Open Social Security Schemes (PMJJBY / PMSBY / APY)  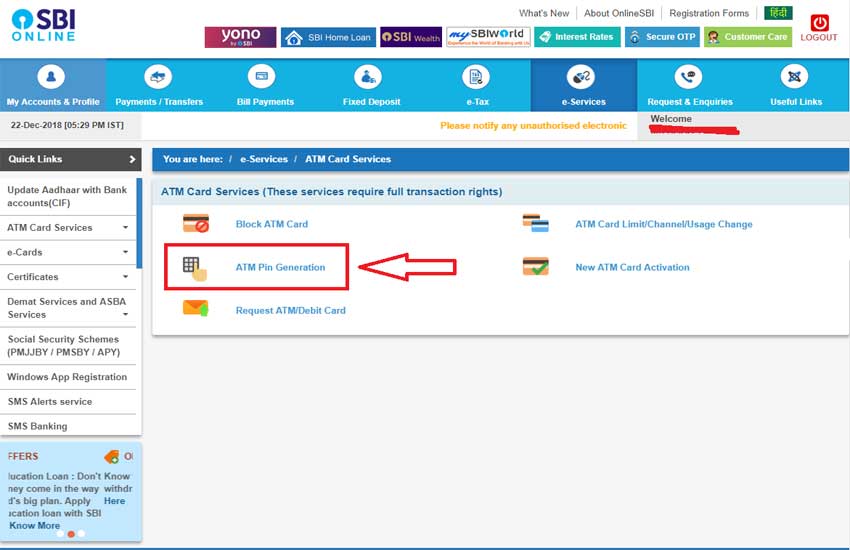tap(68, 346)
